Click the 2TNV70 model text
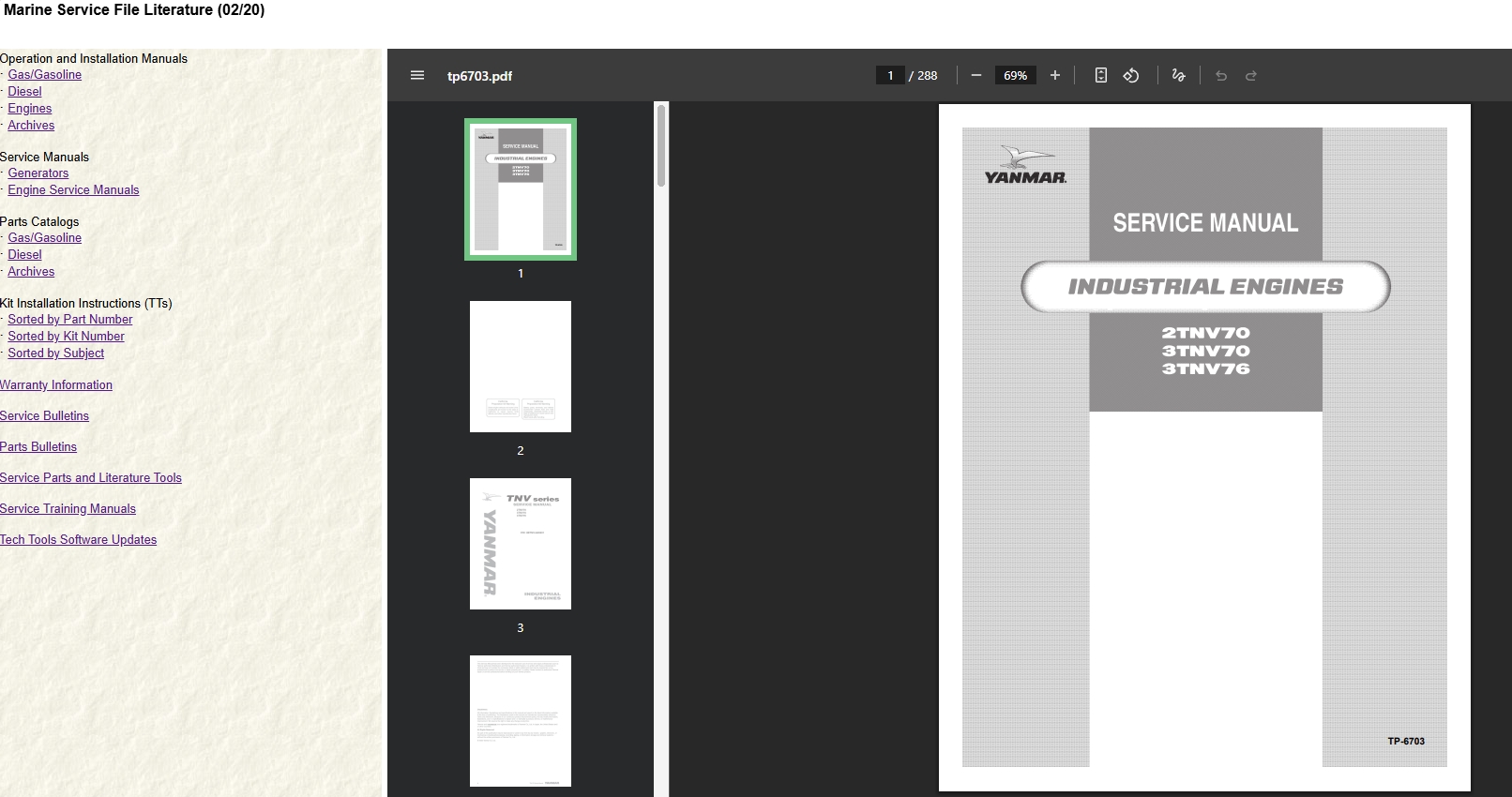Image resolution: width=1512 pixels, height=797 pixels. click(x=1205, y=333)
